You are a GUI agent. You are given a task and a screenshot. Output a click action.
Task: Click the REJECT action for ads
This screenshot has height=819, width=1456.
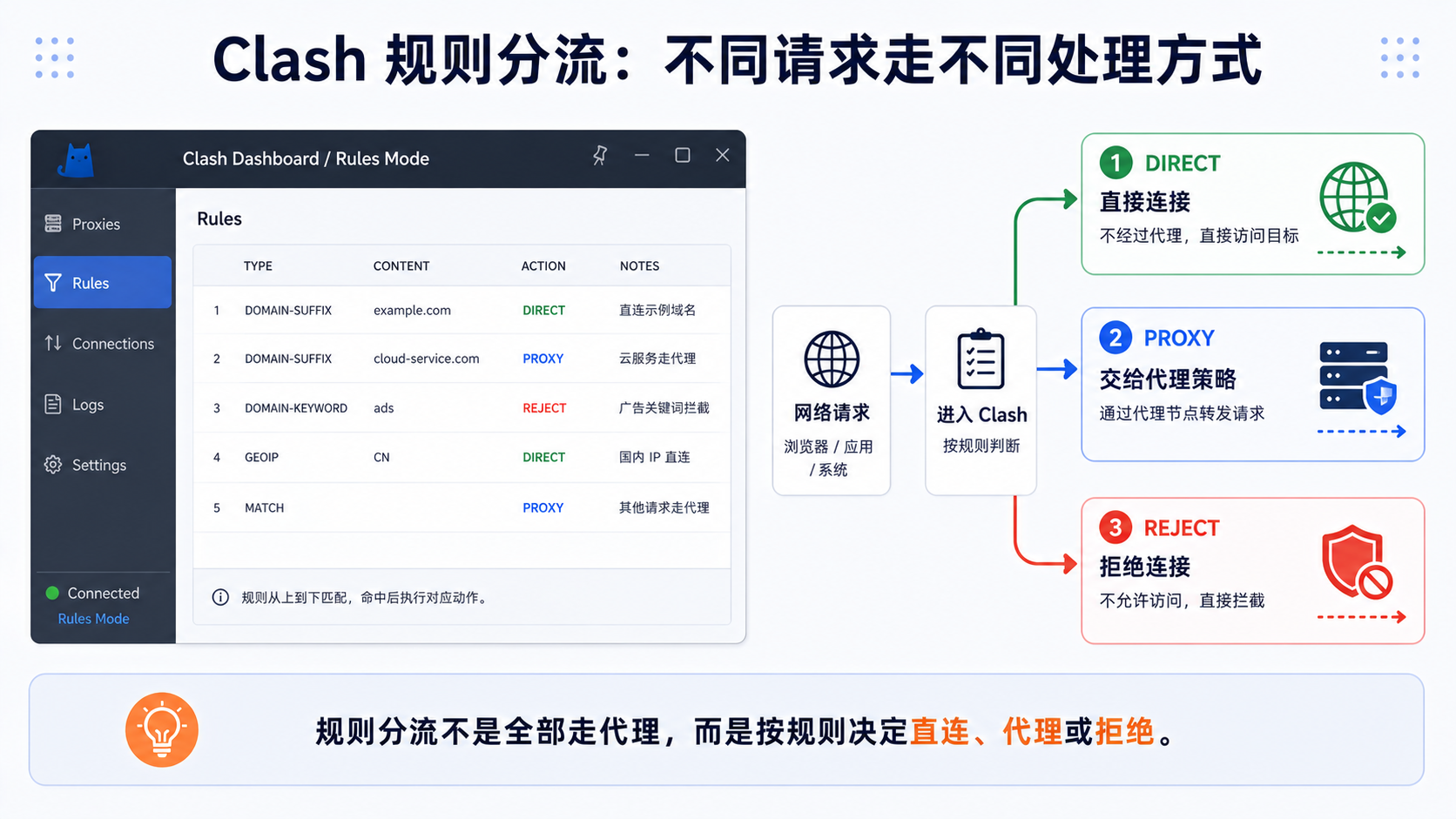544,408
